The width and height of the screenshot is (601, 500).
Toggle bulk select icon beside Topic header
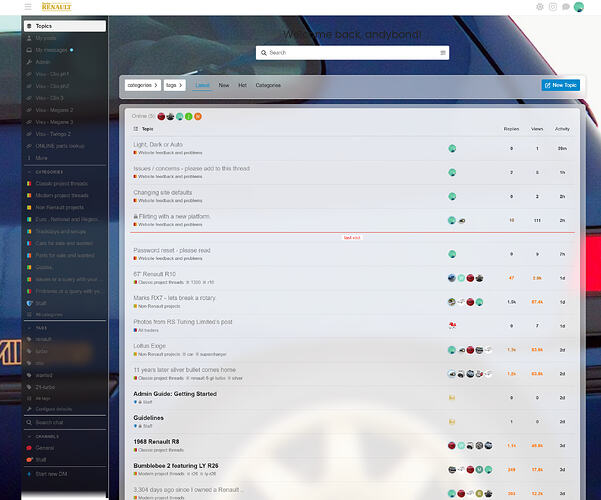136,129
